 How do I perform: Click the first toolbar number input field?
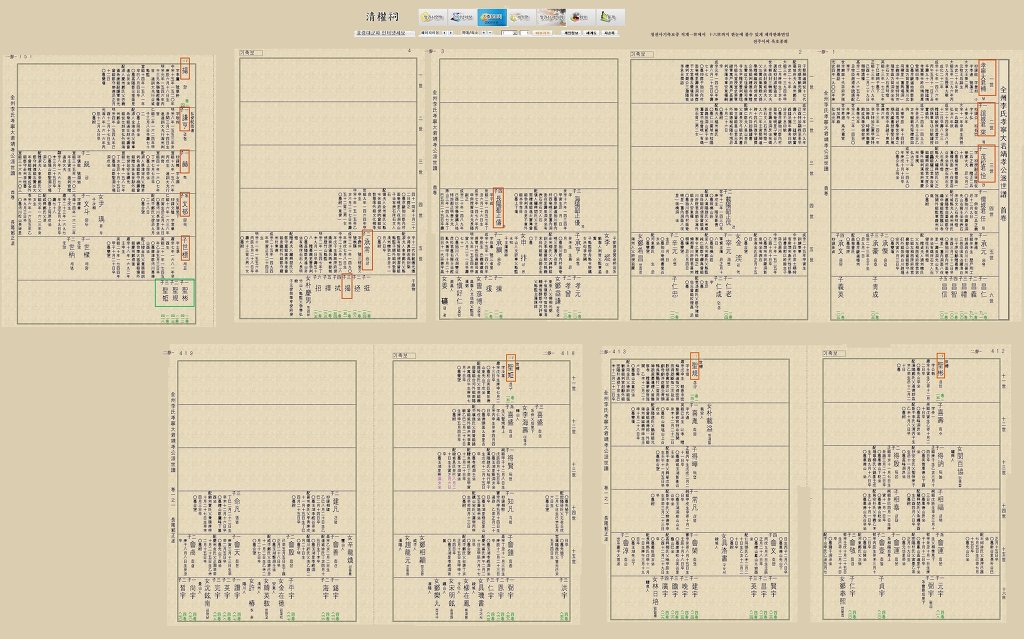pyautogui.click(x=510, y=33)
